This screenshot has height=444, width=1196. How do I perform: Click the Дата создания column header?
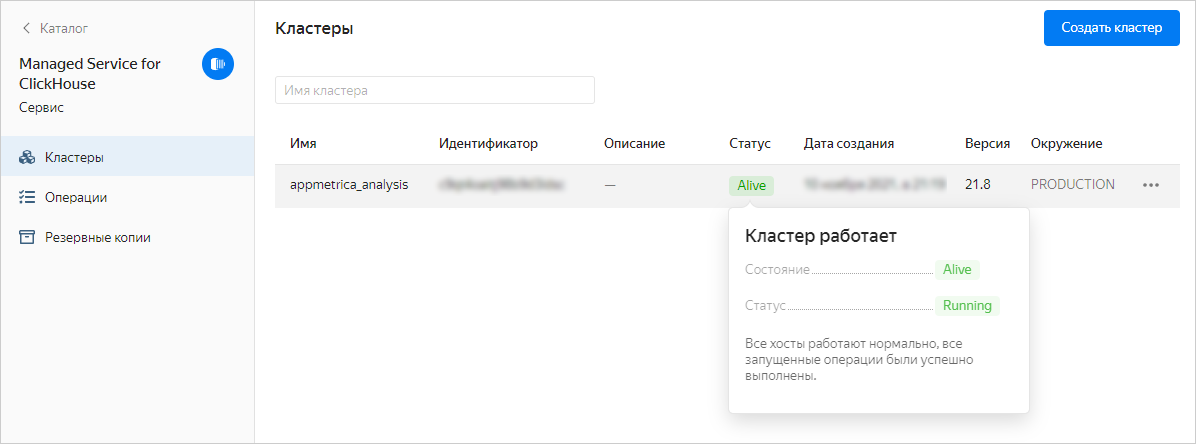pos(848,143)
